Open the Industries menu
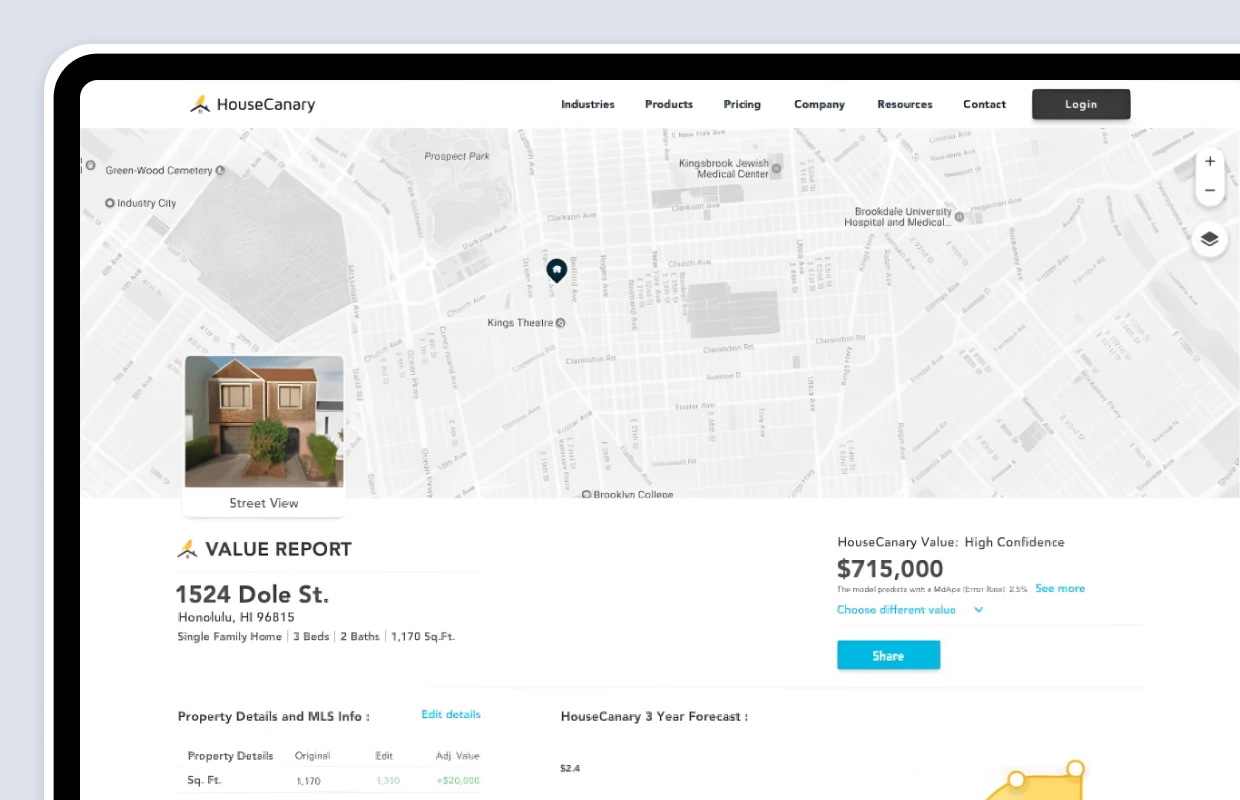Viewport: 1240px width, 800px height. pos(588,104)
